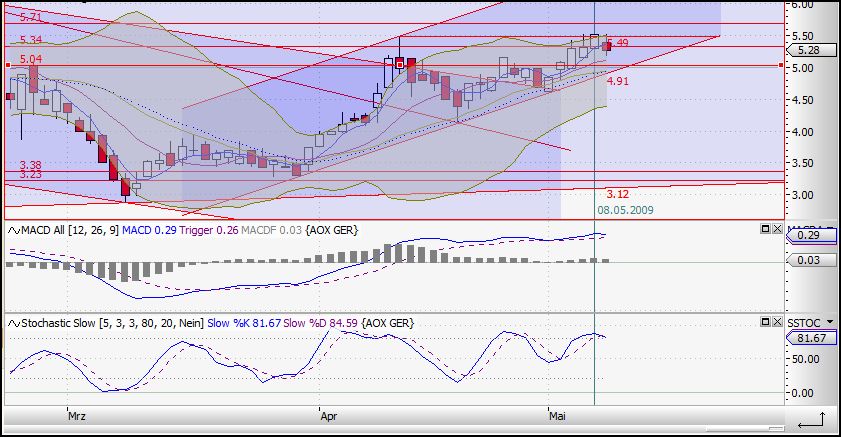
Task: Click the 3.23 support level label
Action: 31,174
